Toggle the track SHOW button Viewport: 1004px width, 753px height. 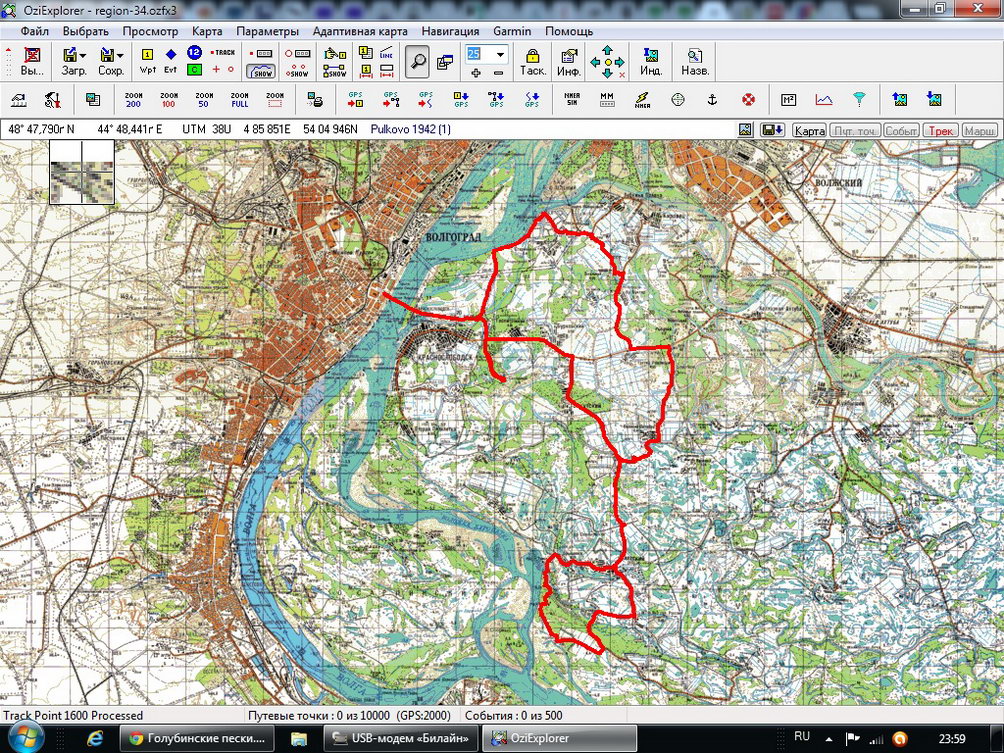(x=261, y=71)
